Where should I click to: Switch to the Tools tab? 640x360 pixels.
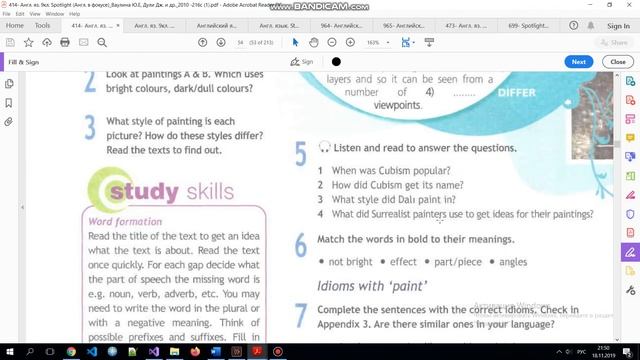pyautogui.click(x=42, y=26)
